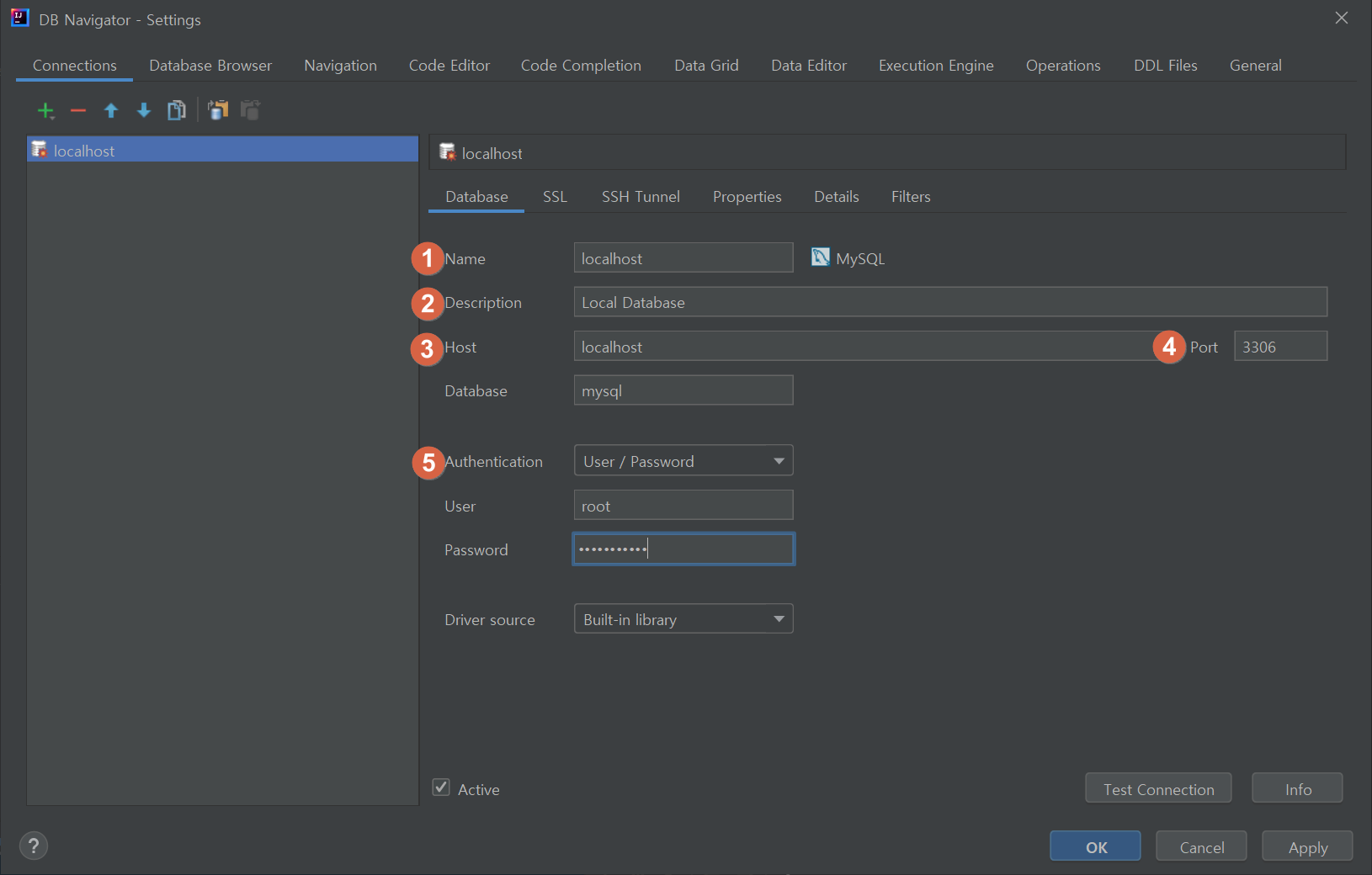Viewport: 1372px width, 875px height.
Task: Open the Operations tab
Action: click(x=1063, y=66)
